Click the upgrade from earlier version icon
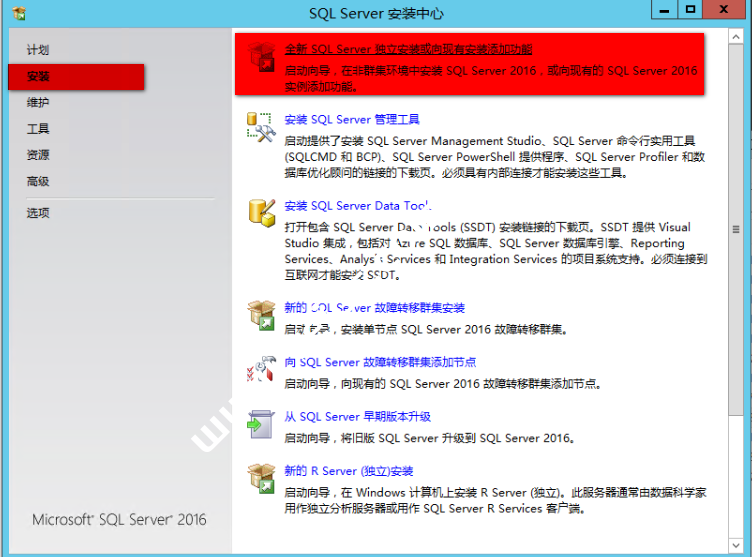This screenshot has height=557, width=752. 260,424
